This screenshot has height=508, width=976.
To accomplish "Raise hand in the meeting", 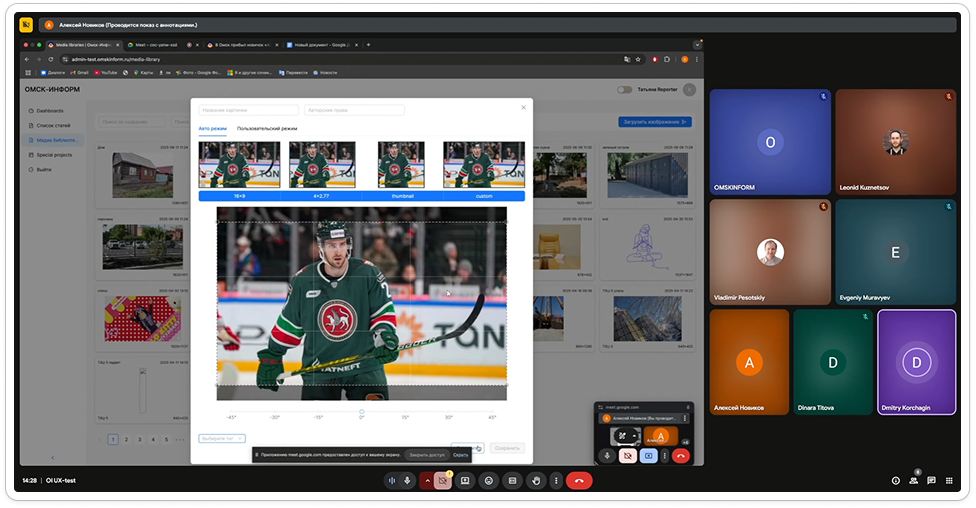I will [535, 481].
